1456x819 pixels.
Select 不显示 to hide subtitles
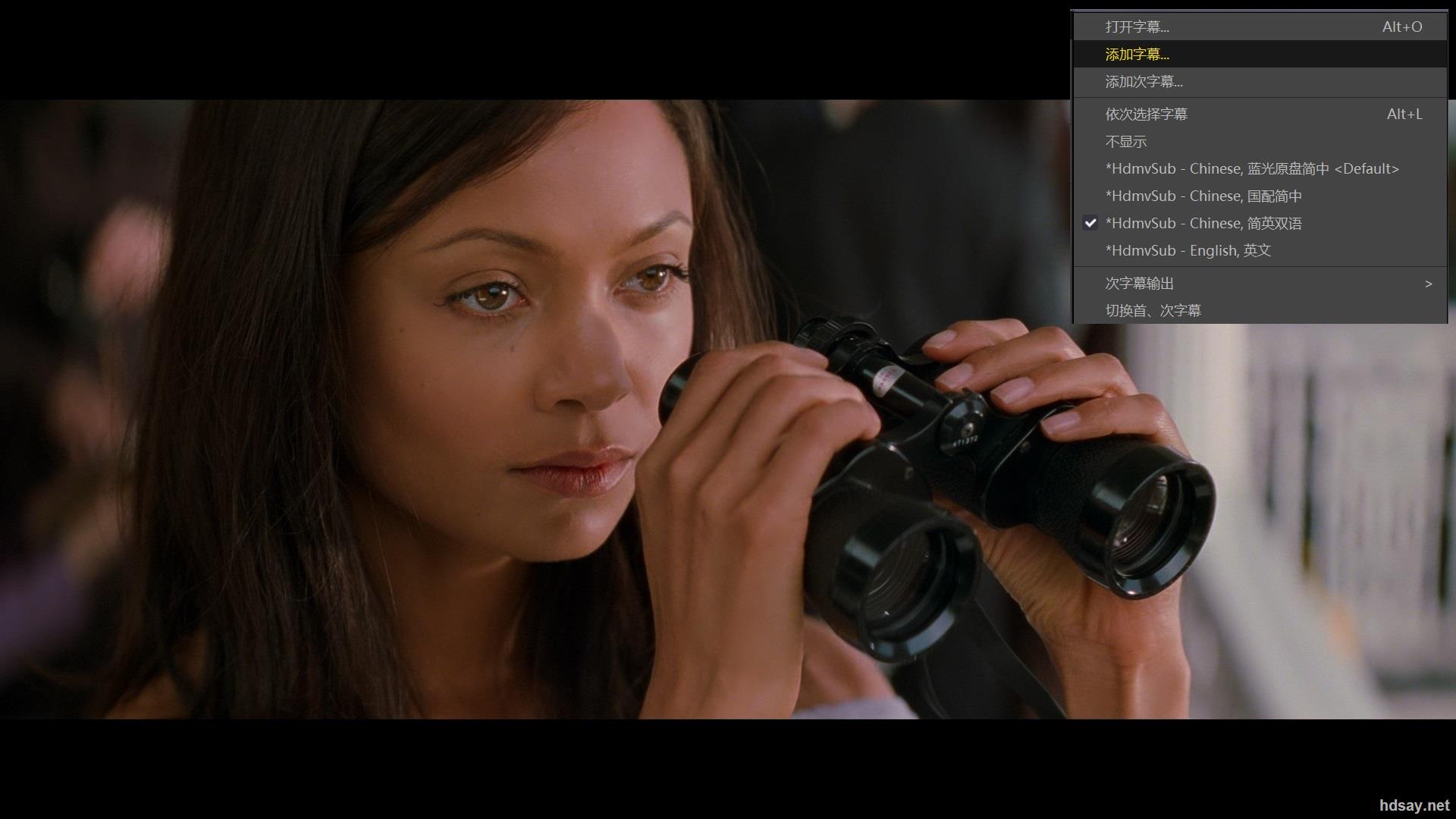1259,141
